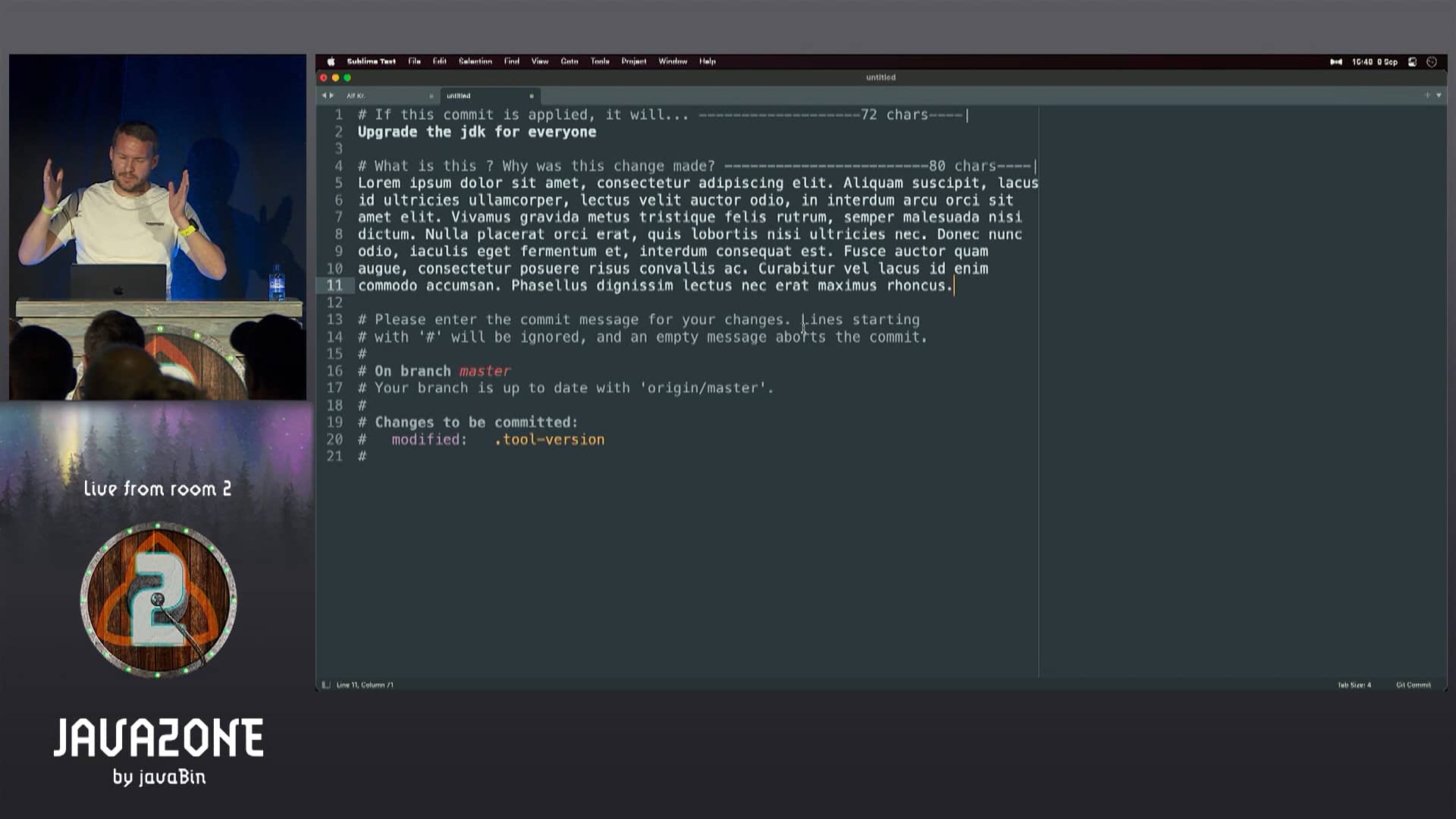This screenshot has height=819, width=1456.
Task: Click the back navigation arrow in the tab bar
Action: pyautogui.click(x=324, y=96)
